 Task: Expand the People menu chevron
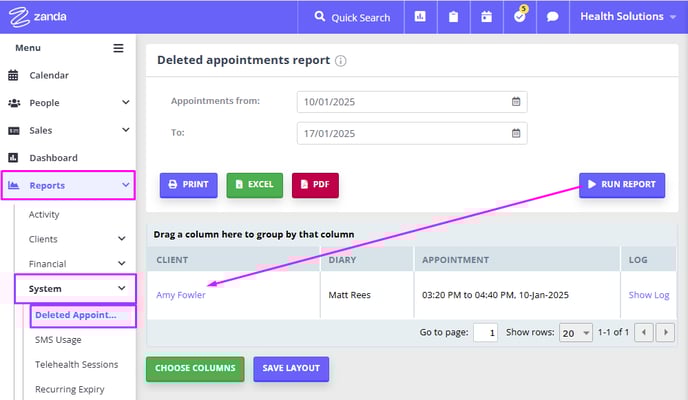(x=125, y=102)
